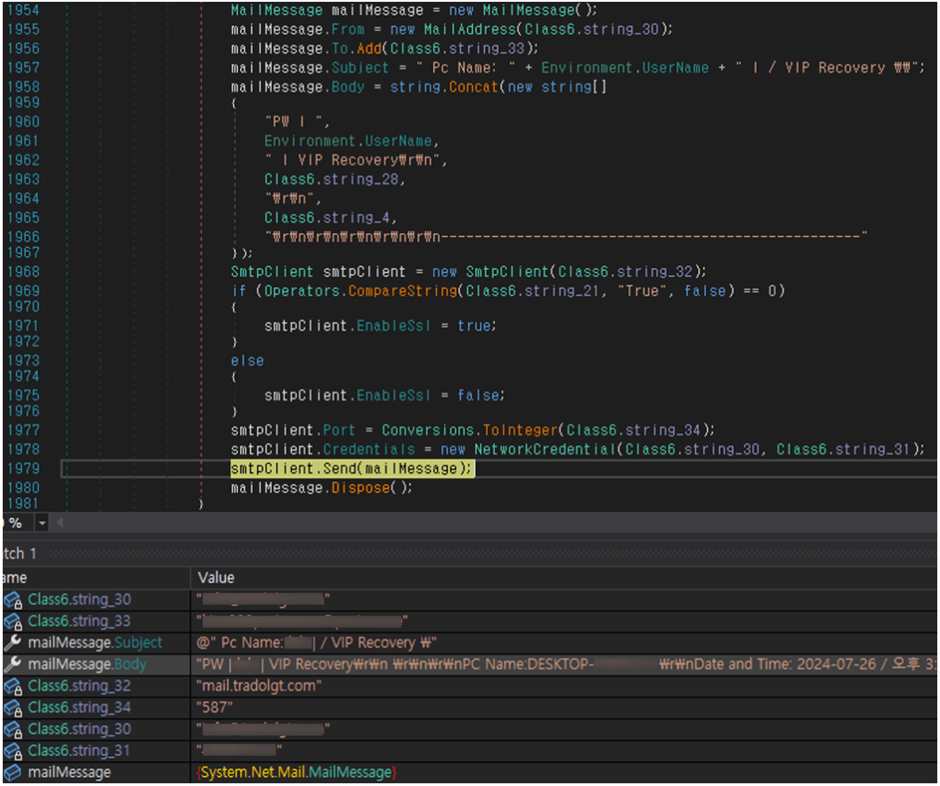Select the Class6.string_31 watch name
Screen dimensions: 940x786
pyautogui.click(x=79, y=751)
